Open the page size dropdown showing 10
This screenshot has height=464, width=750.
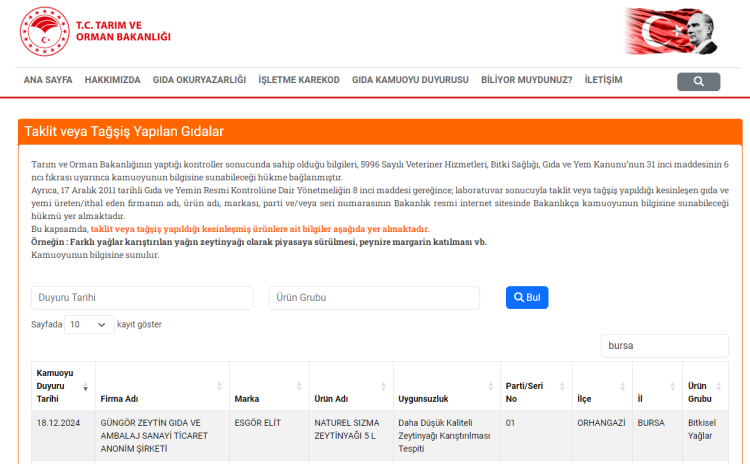[x=89, y=324]
